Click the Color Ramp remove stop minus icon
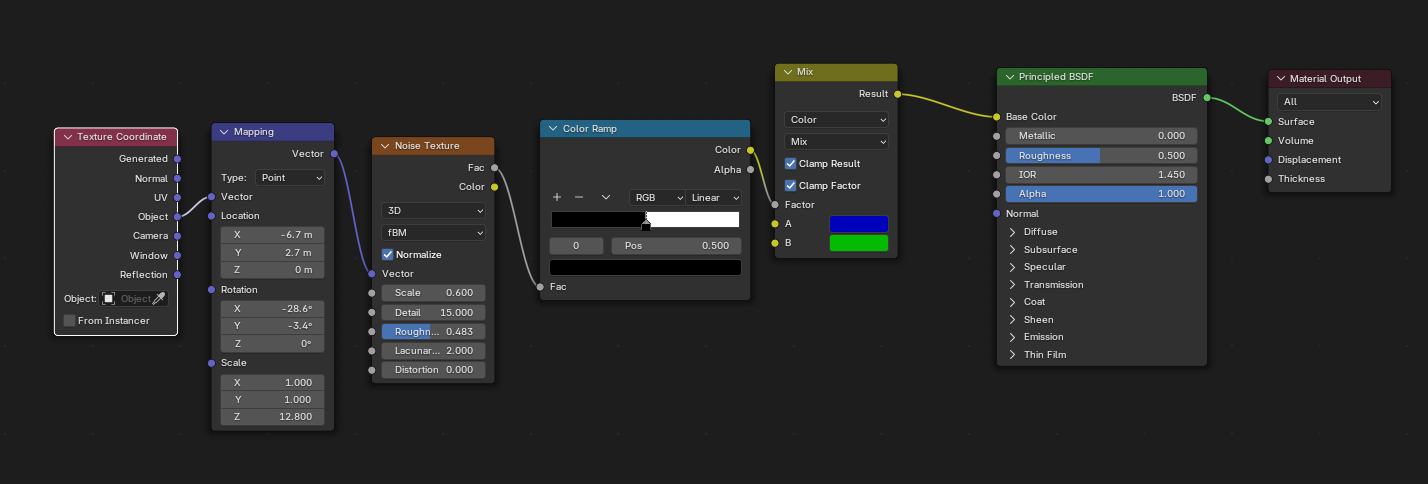This screenshot has width=1428, height=484. coord(578,197)
